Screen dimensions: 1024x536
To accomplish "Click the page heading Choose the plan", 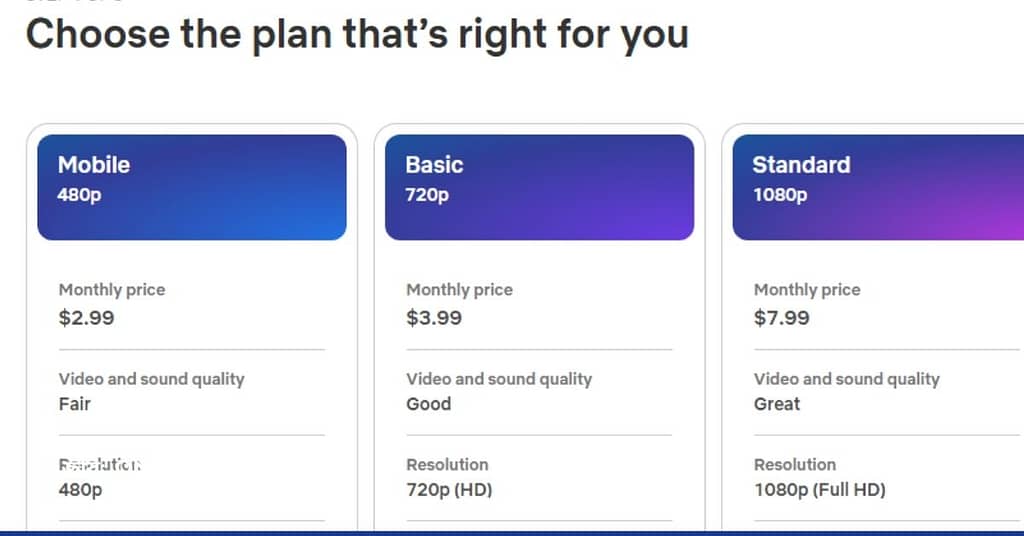I will click(357, 34).
